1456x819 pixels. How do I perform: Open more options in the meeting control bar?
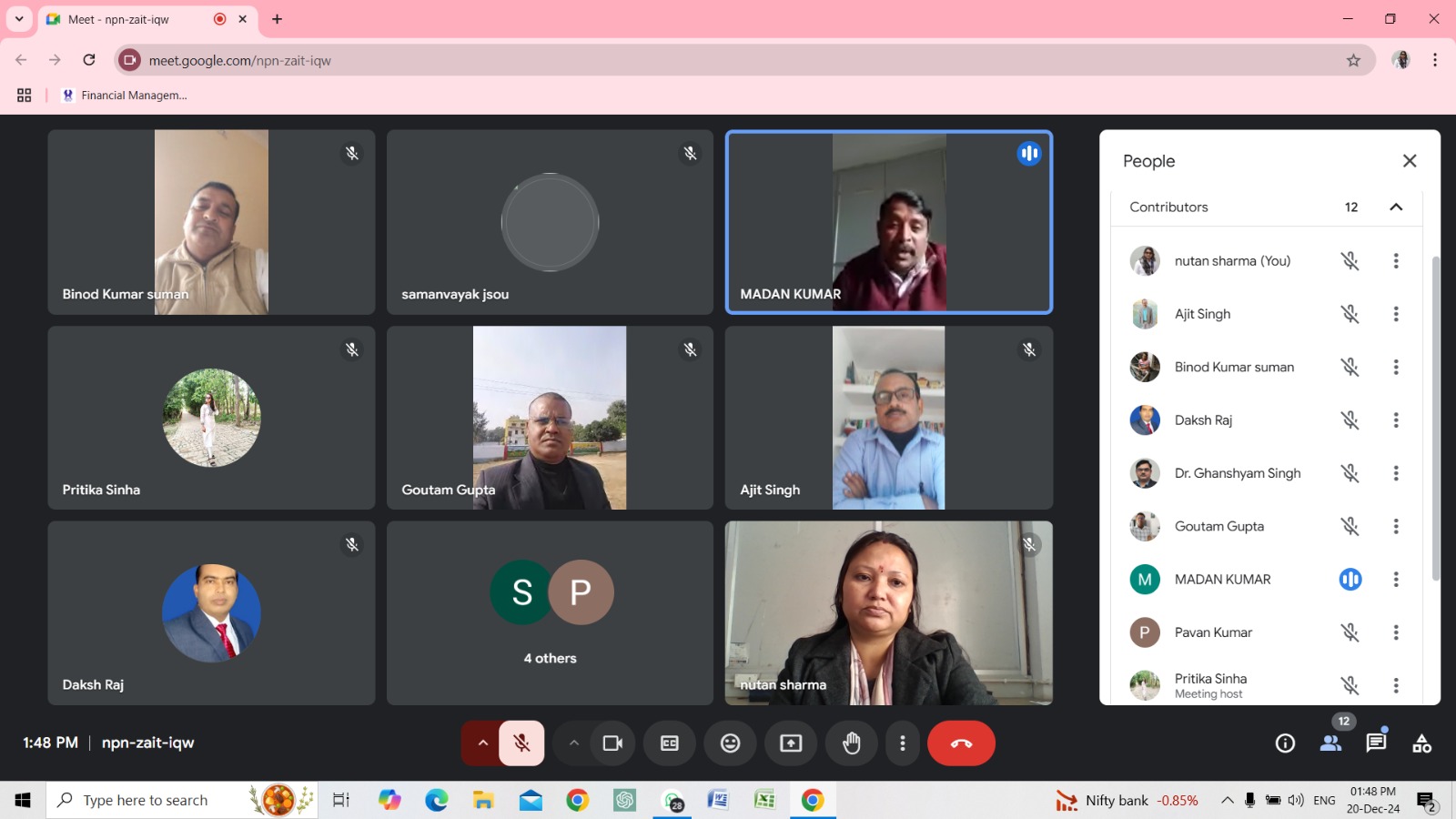click(x=902, y=743)
